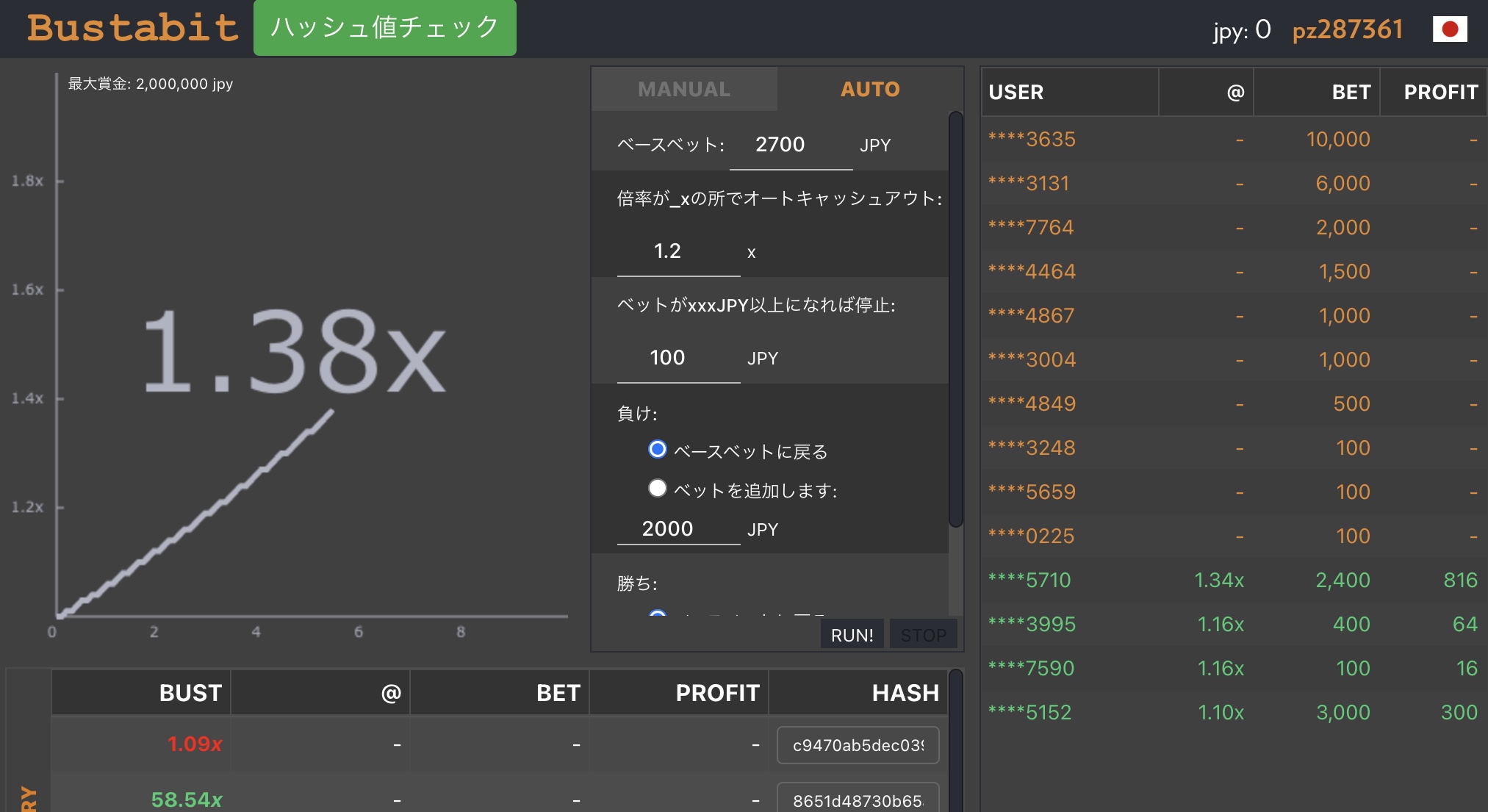Click the 1.34x cashout value
This screenshot has height=812, width=1488.
point(1219,580)
